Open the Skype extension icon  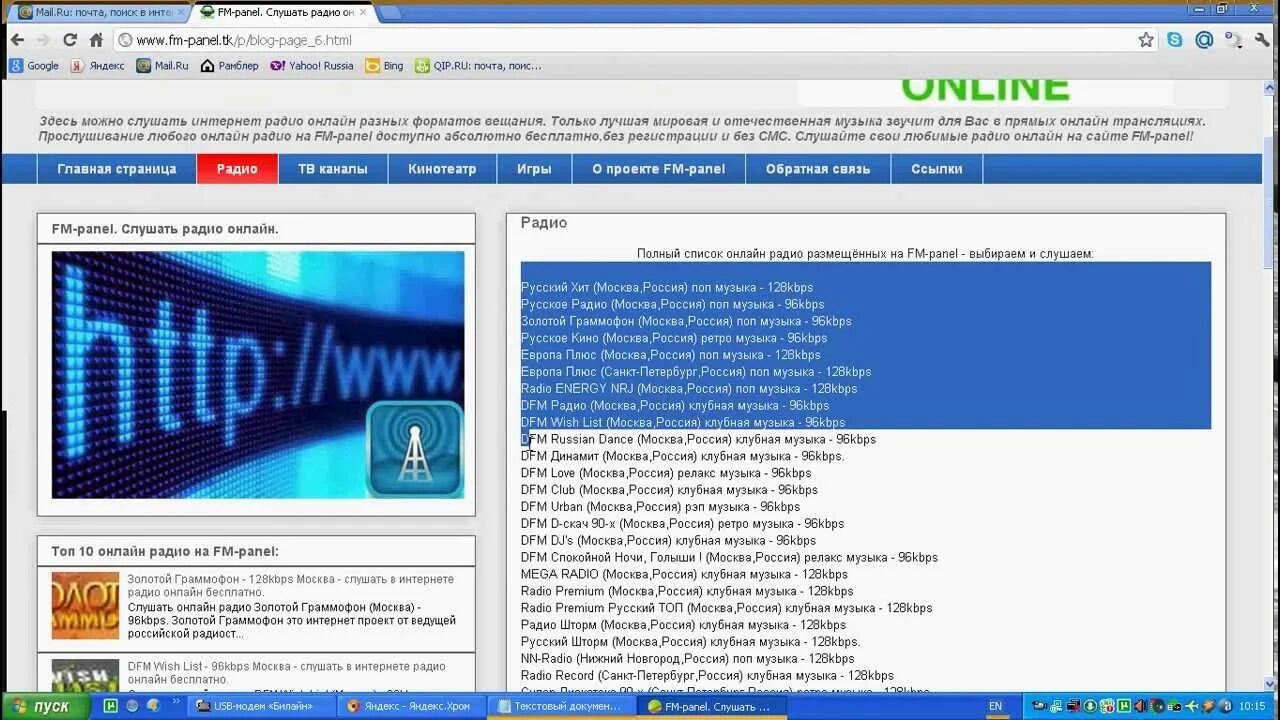[1175, 40]
